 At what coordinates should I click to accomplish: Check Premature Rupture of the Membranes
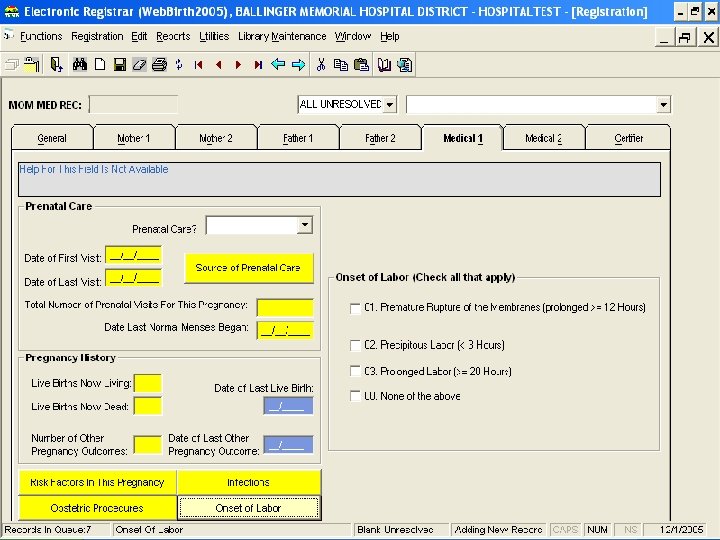tap(355, 308)
